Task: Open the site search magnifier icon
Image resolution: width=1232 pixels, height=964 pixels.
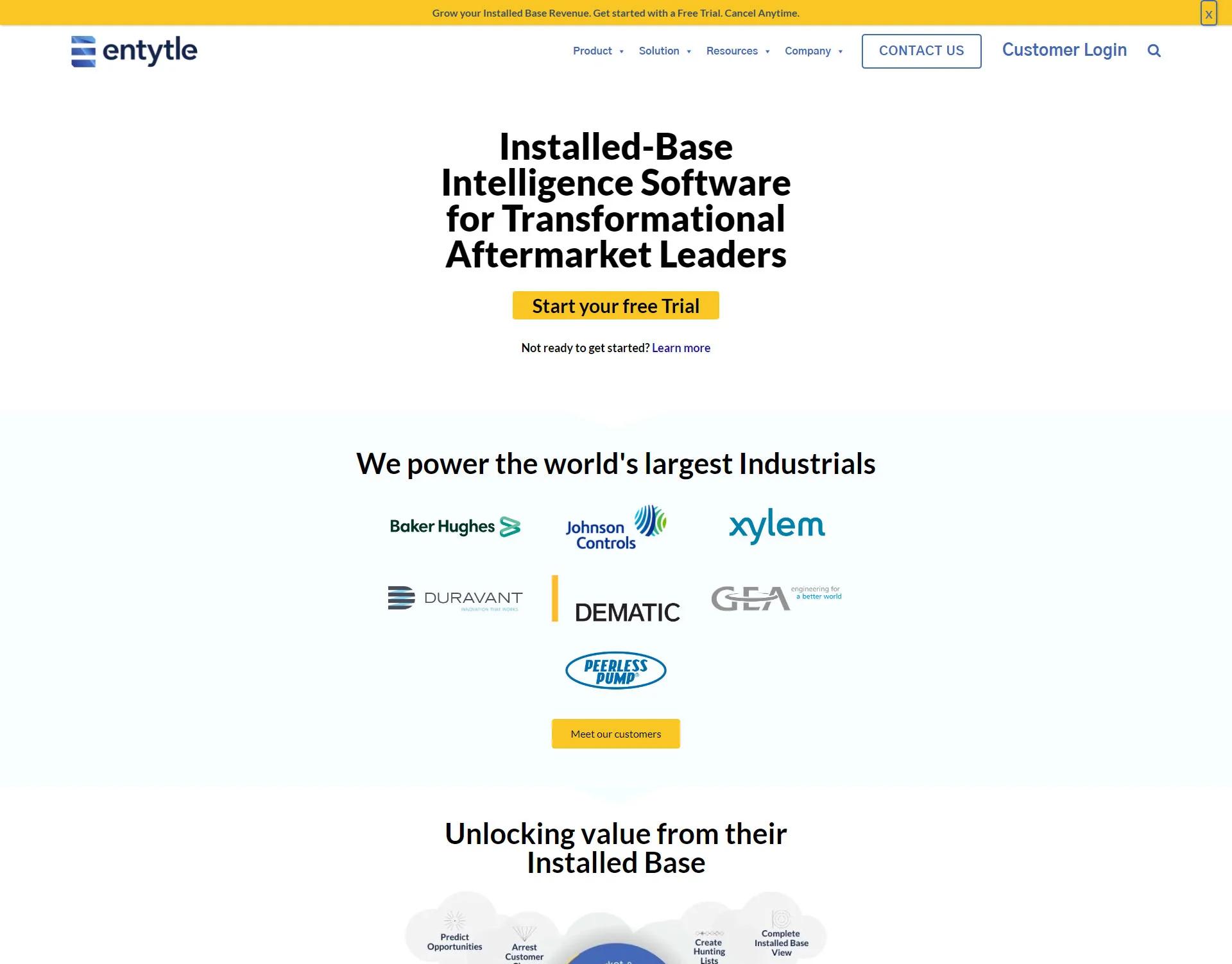Action: (1154, 51)
